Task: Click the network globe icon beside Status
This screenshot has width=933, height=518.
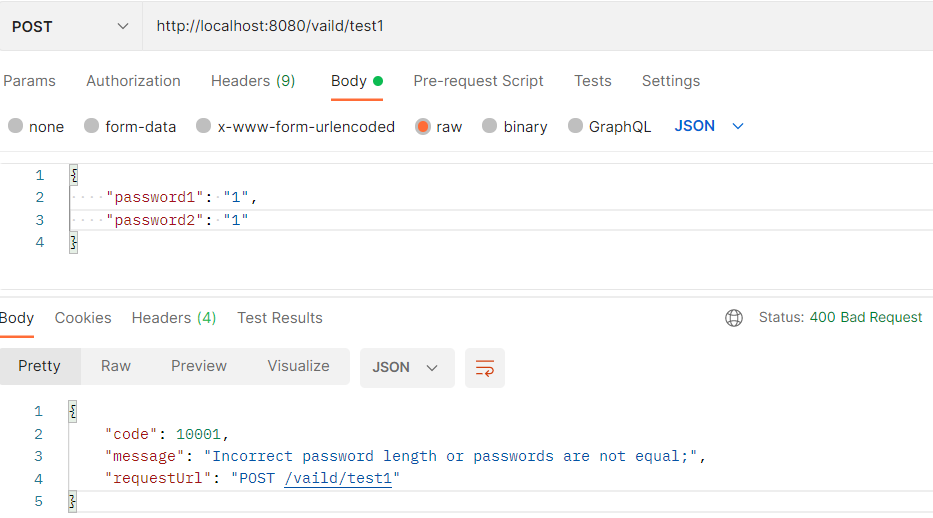Action: point(734,318)
